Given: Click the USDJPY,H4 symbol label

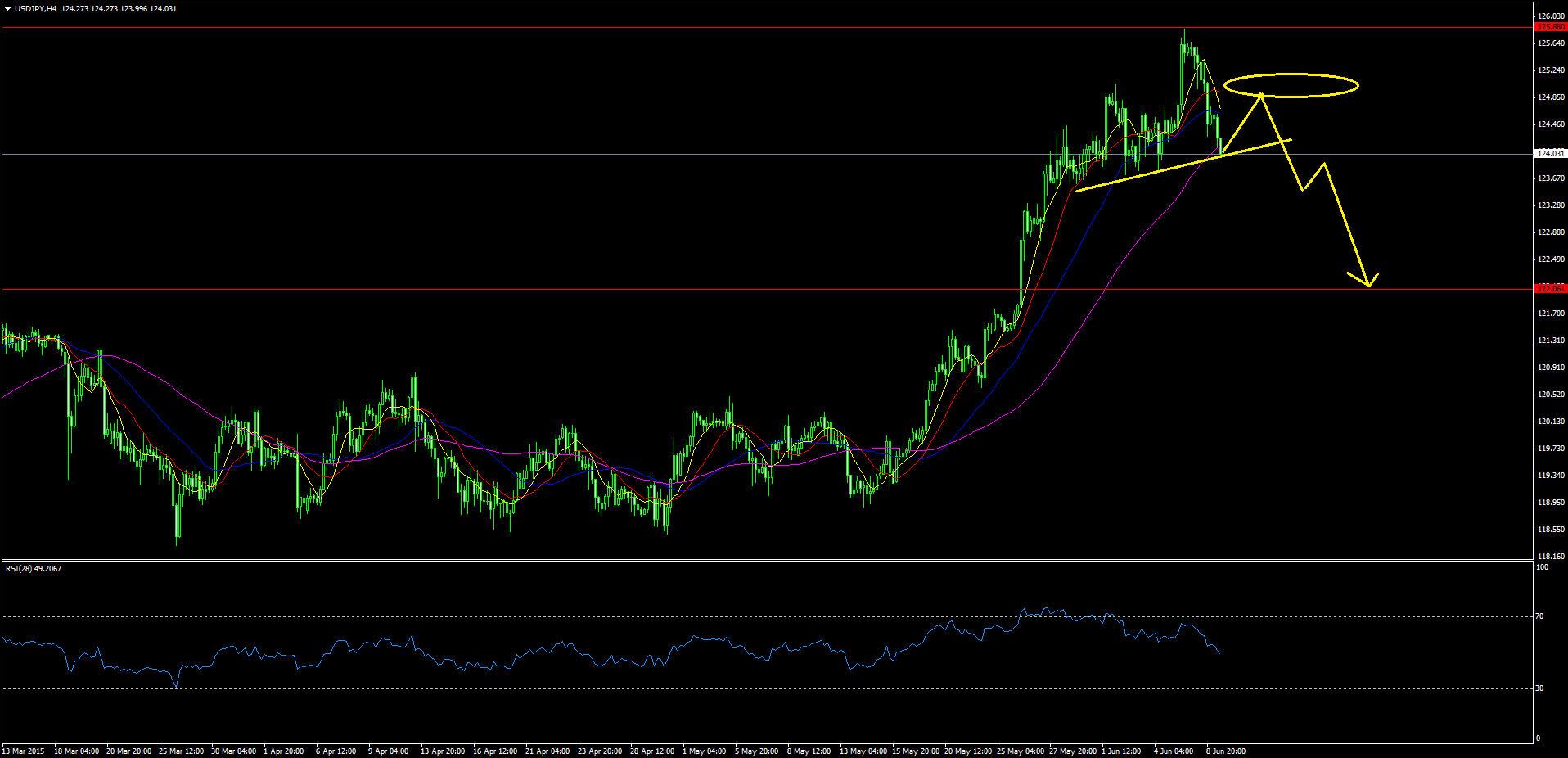Looking at the screenshot, I should click(35, 9).
